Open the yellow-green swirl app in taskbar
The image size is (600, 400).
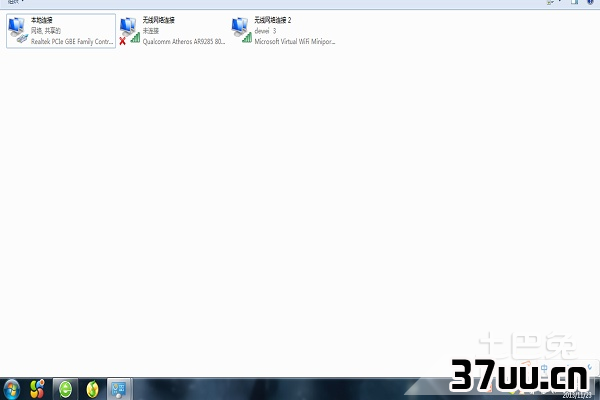(92, 389)
